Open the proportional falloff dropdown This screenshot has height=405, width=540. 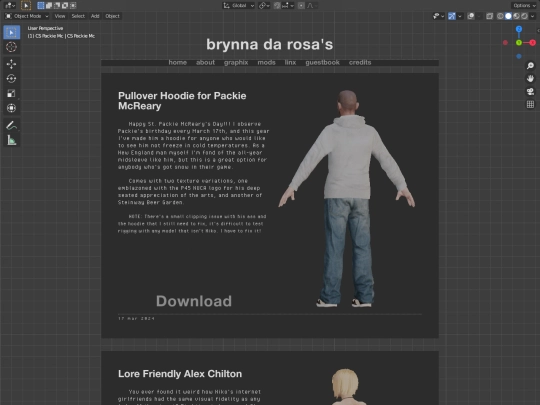[311, 6]
